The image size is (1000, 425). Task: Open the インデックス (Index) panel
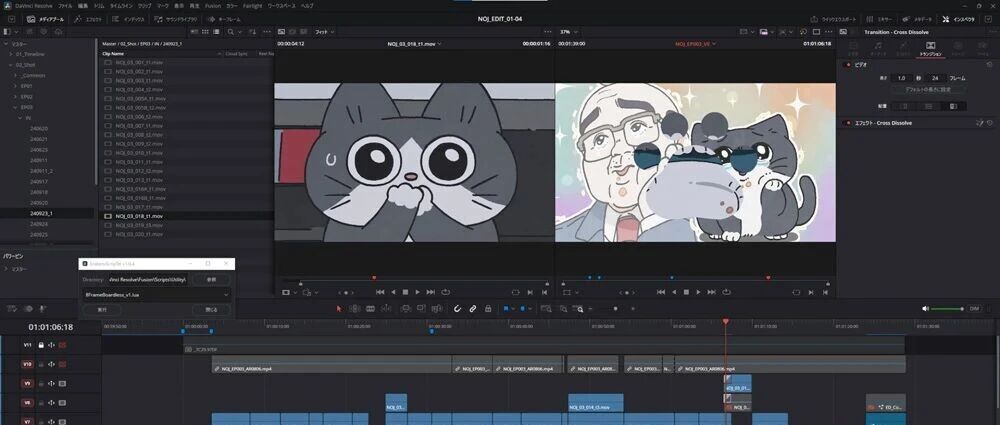point(128,19)
